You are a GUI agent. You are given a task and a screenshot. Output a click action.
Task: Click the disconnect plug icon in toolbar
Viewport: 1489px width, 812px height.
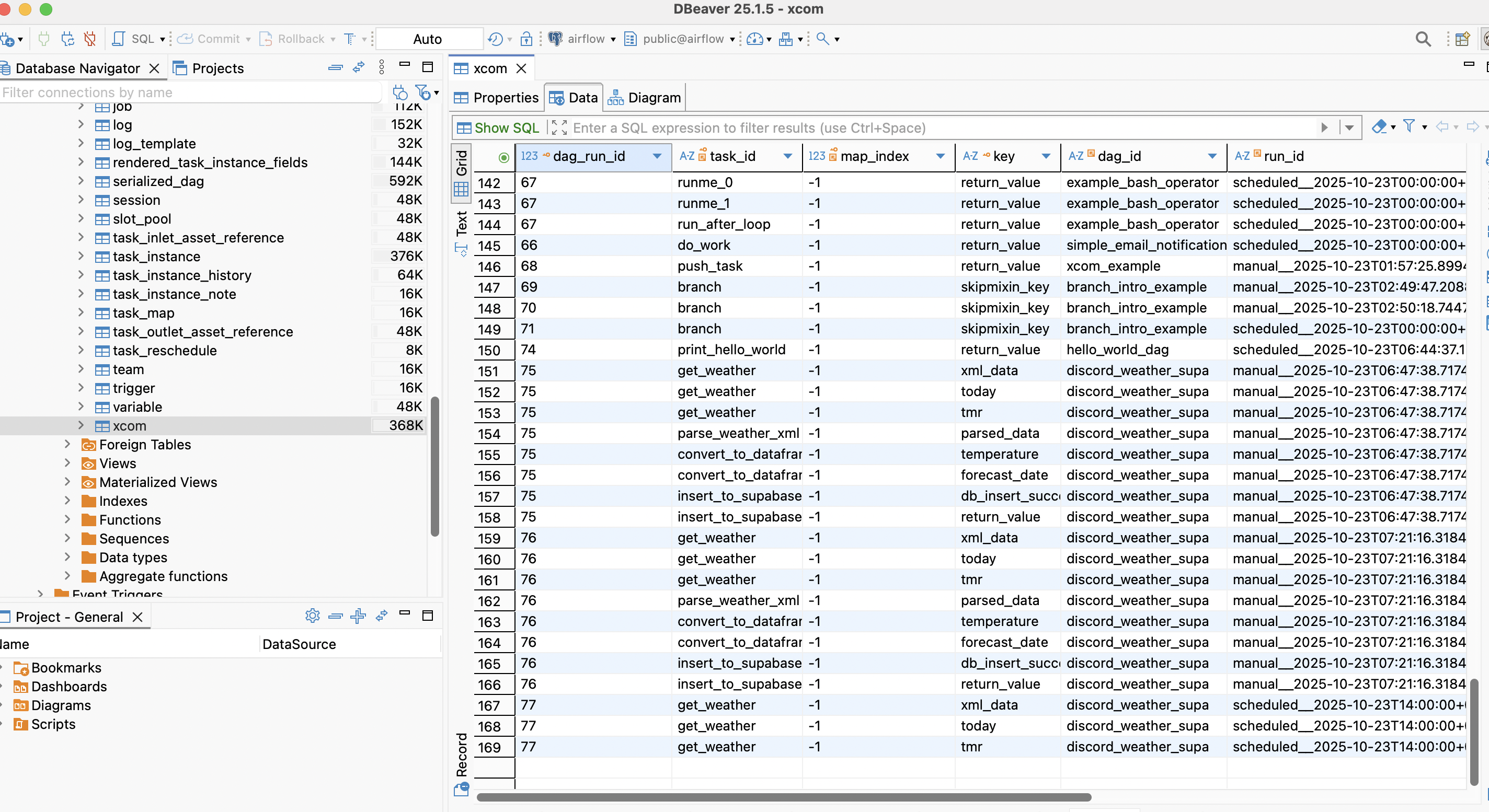pyautogui.click(x=89, y=39)
